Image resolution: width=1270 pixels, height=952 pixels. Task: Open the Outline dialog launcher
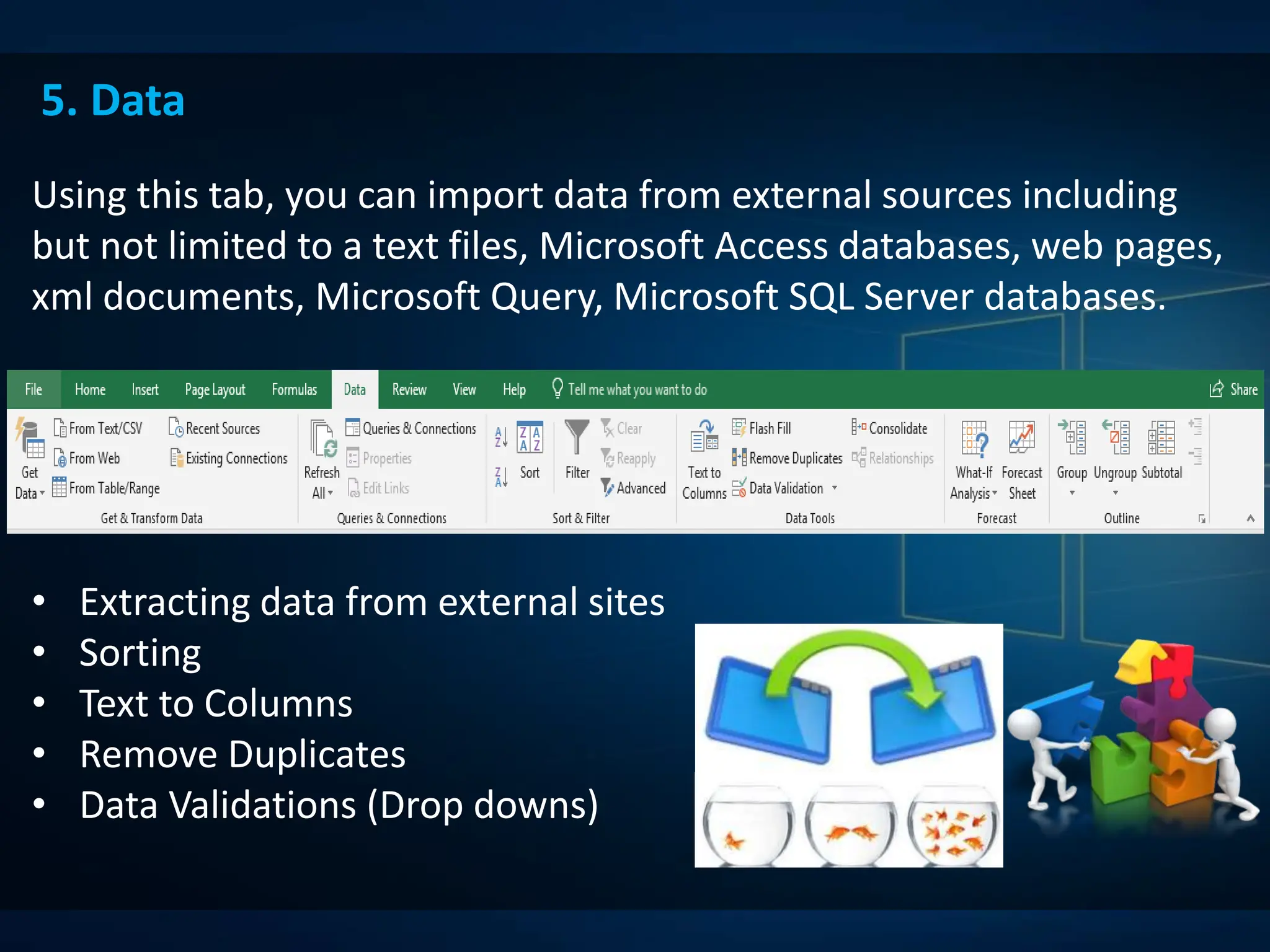(1202, 519)
